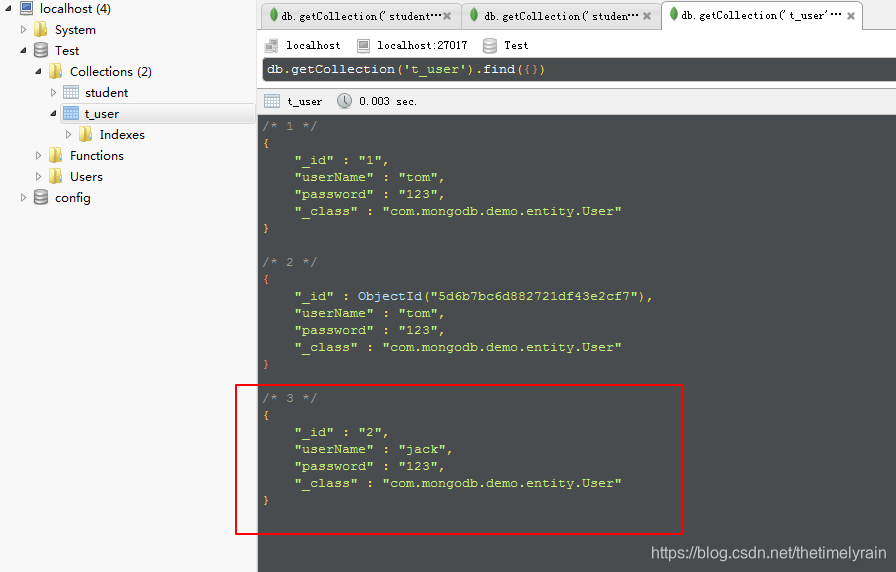Click the System folder icon
The image size is (896, 572).
click(x=41, y=29)
